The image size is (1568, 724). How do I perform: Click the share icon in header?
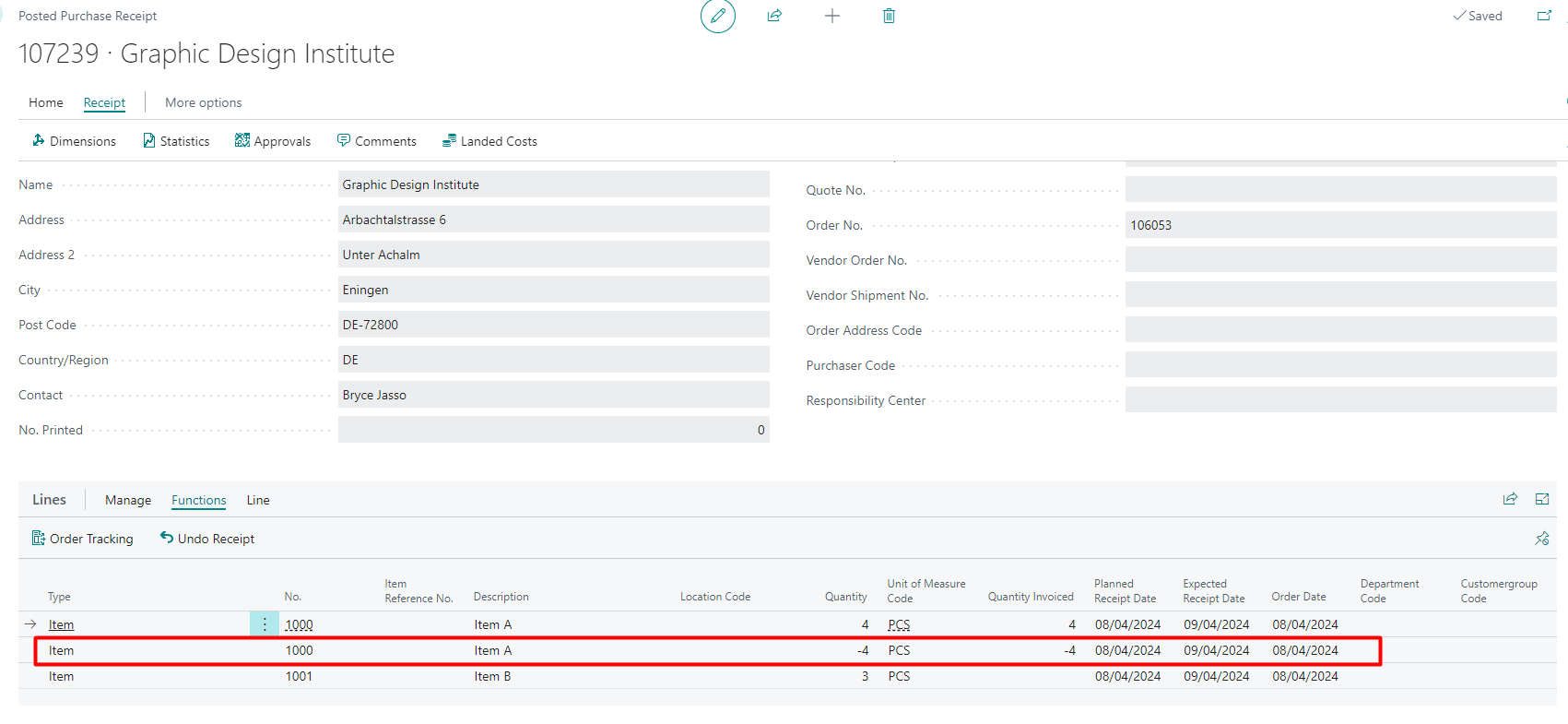[774, 16]
